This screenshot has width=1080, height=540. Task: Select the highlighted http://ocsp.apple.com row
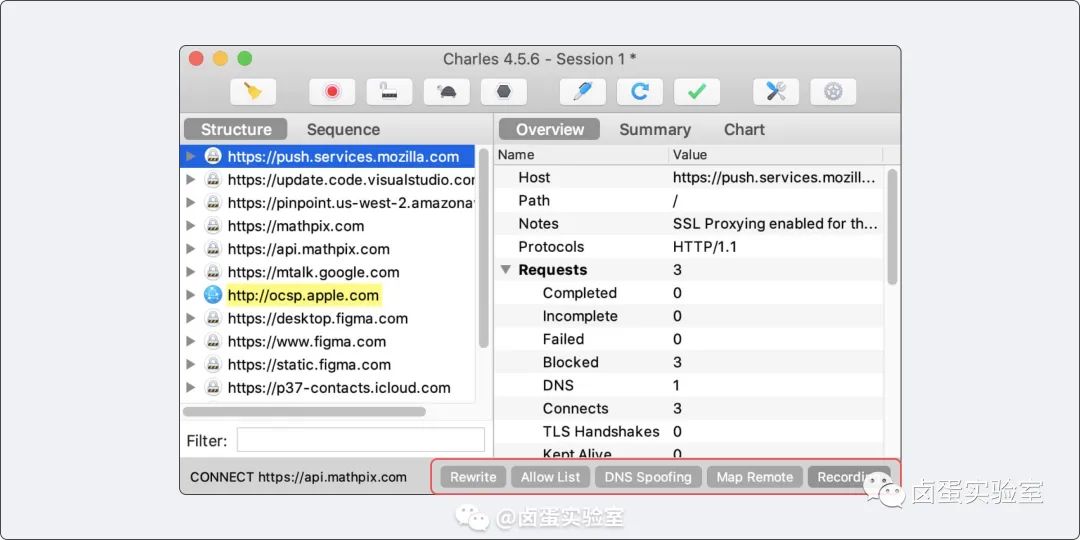[x=328, y=295]
